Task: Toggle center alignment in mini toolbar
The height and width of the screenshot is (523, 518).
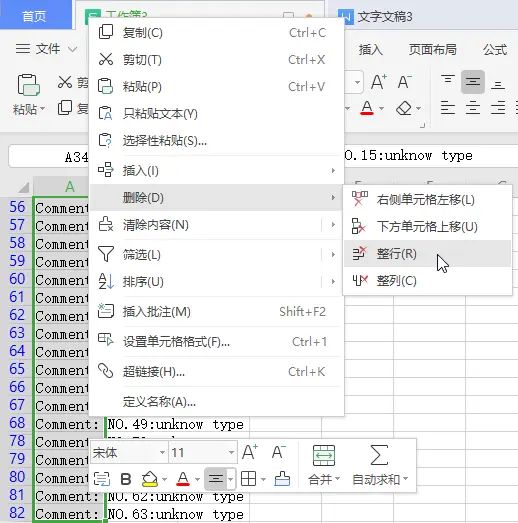Action: (x=215, y=479)
